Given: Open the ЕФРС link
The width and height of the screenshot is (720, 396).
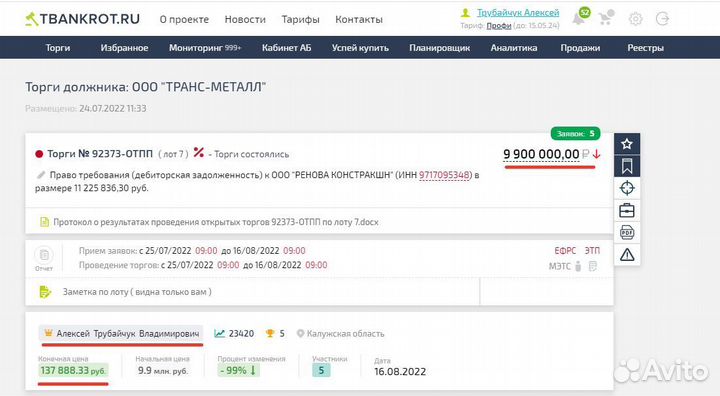Looking at the screenshot, I should [x=565, y=251].
